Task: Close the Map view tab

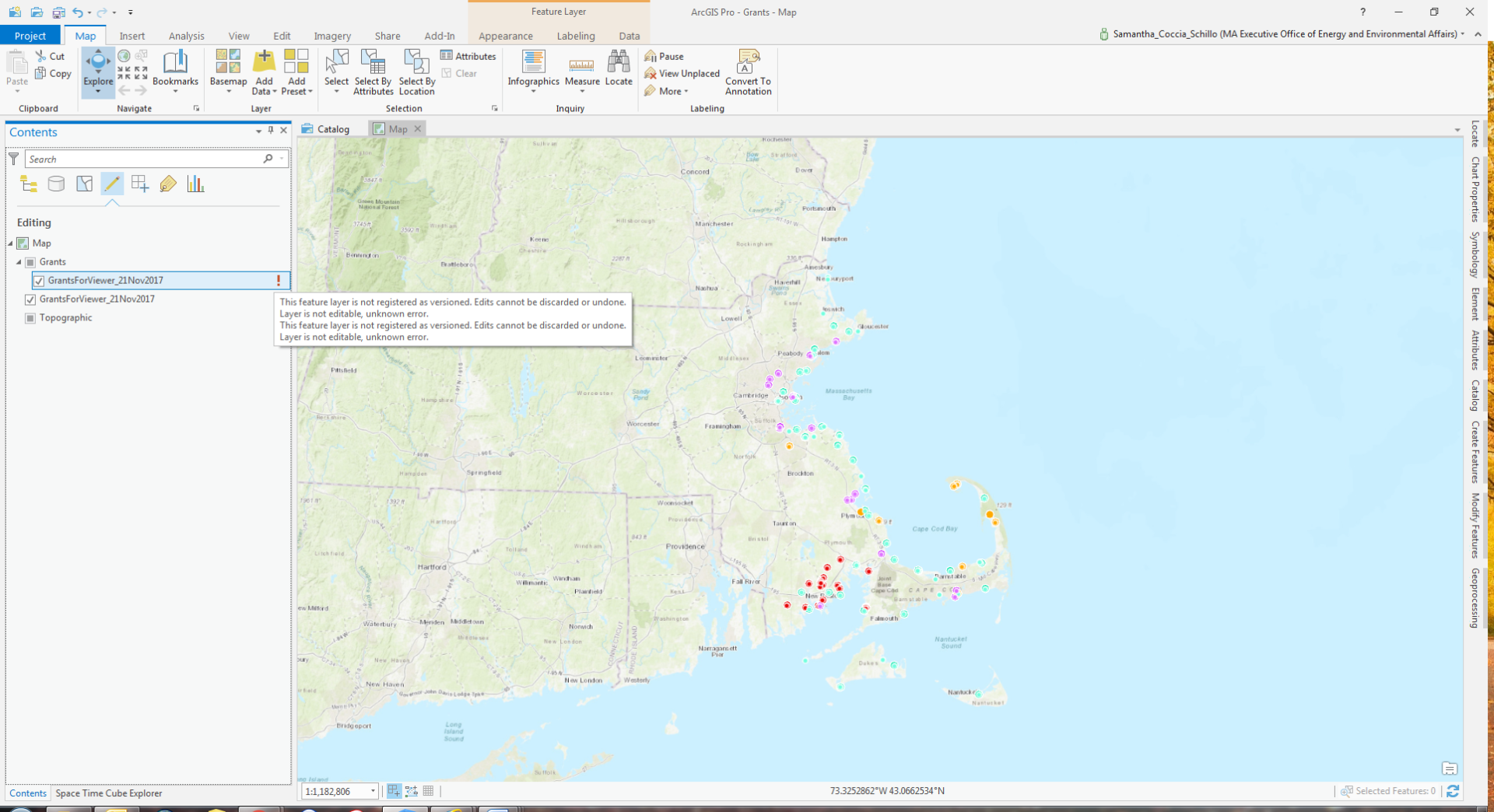Action: 418,129
